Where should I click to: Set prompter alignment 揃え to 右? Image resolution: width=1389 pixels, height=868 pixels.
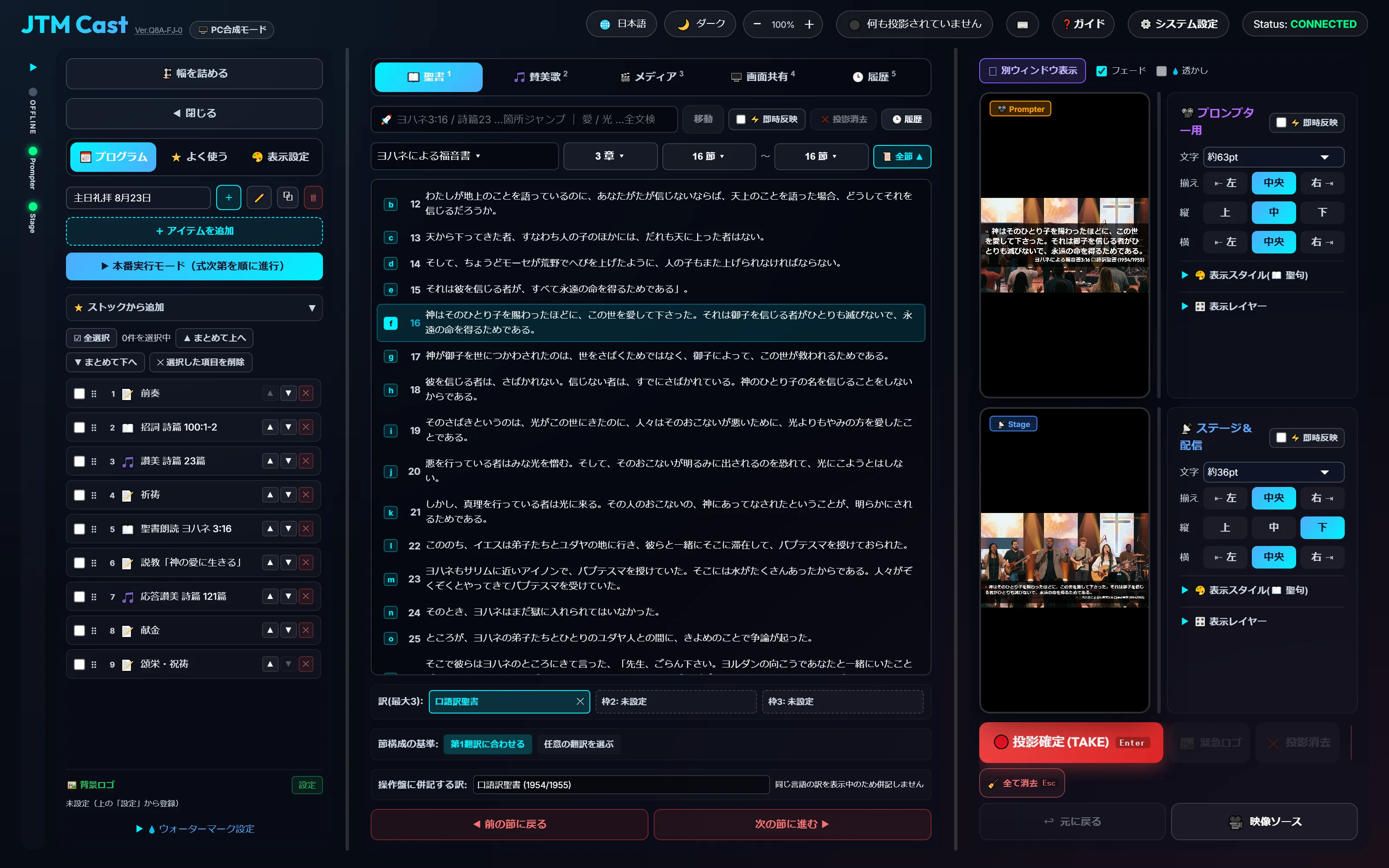pyautogui.click(x=1322, y=183)
